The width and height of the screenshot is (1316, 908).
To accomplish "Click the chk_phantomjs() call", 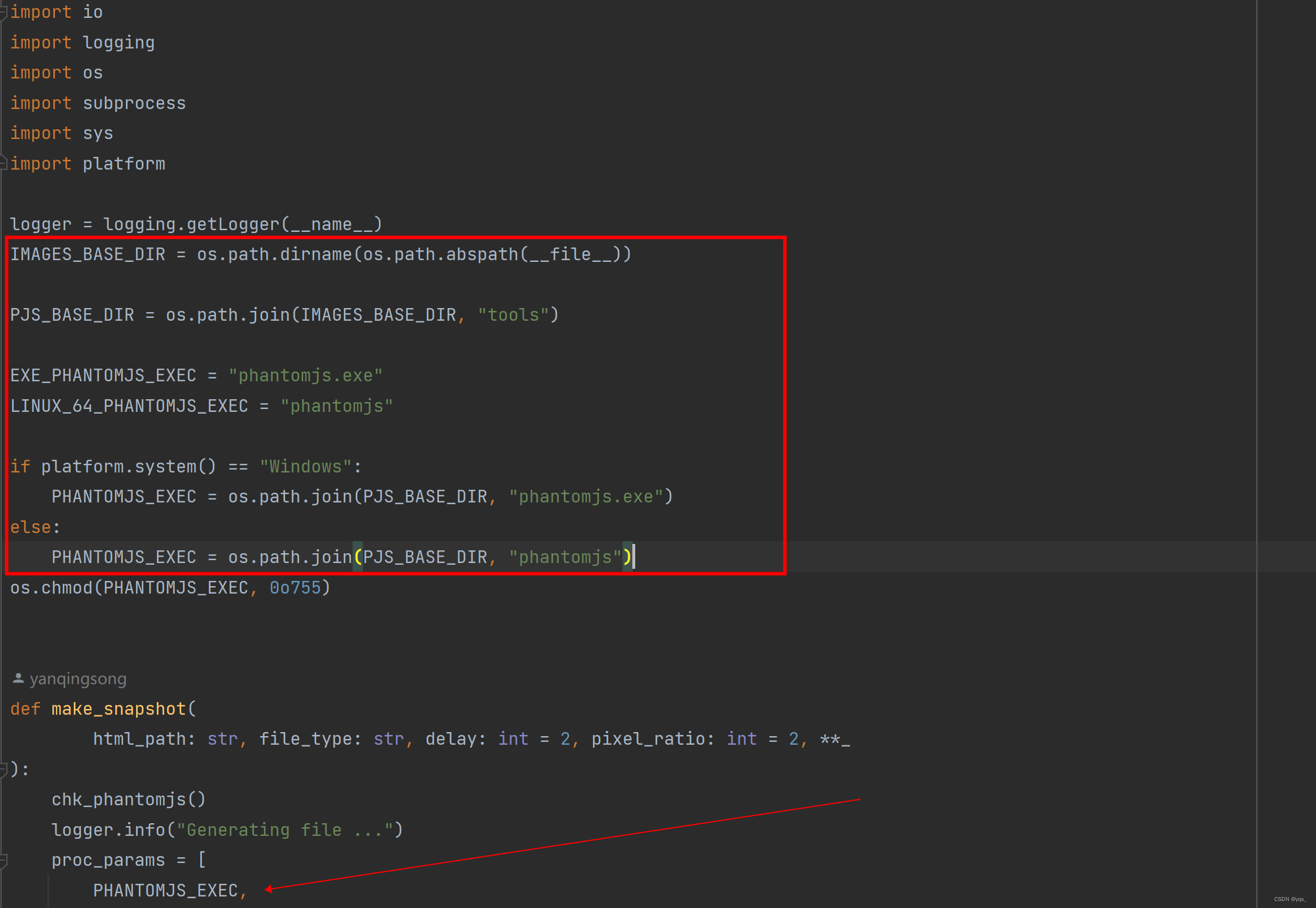I will 128,800.
